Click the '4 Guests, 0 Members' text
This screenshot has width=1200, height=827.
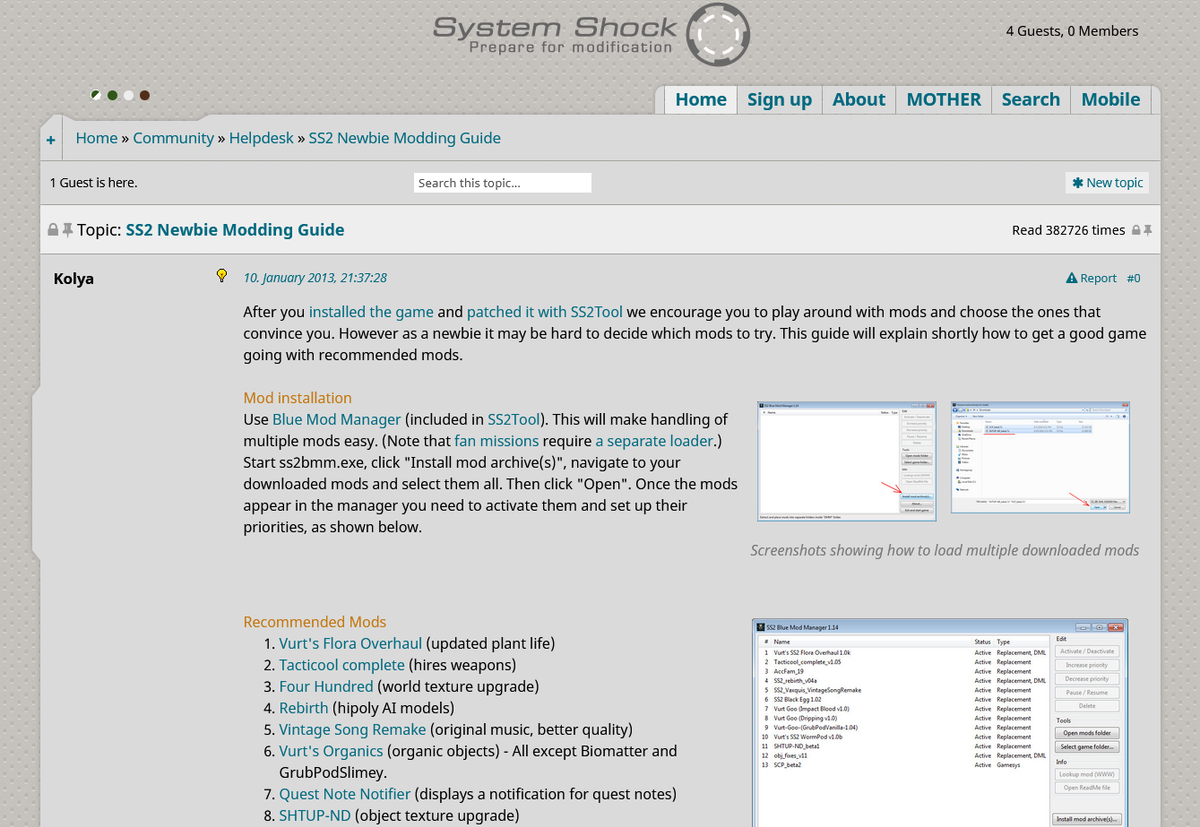coord(1072,31)
